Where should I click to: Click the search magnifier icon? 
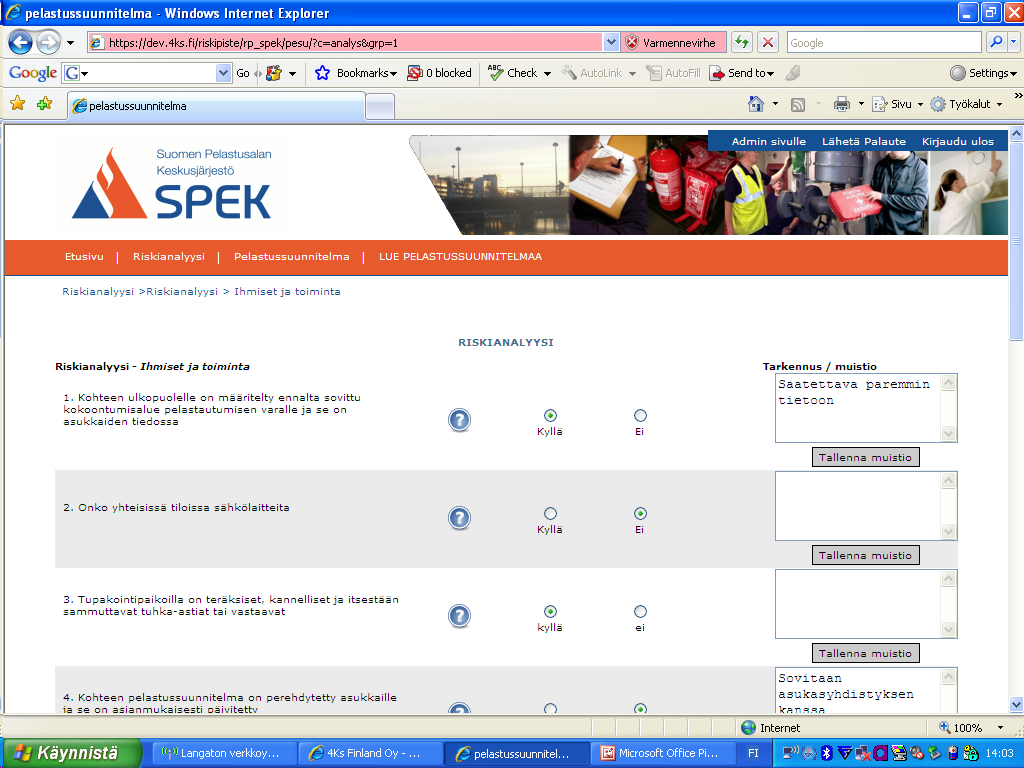click(x=996, y=42)
